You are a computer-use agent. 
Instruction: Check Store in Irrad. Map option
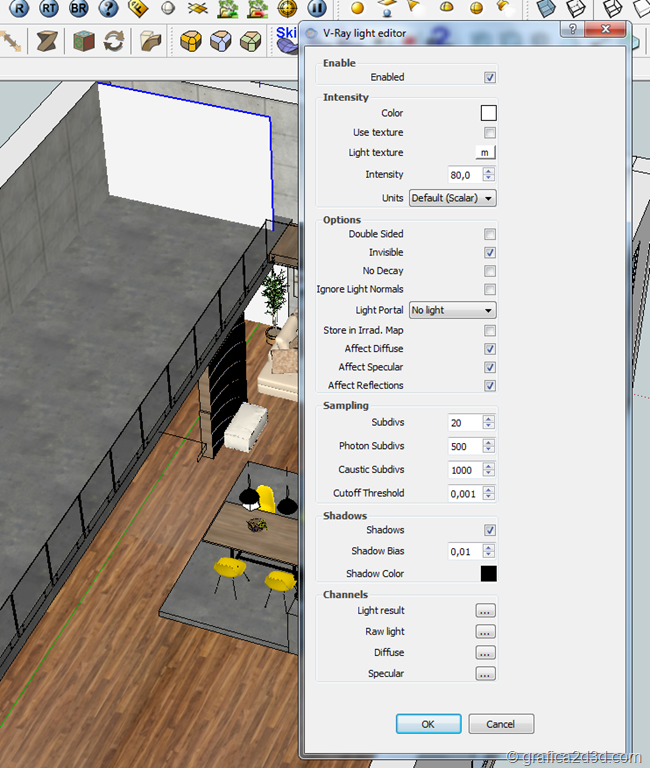[x=489, y=331]
